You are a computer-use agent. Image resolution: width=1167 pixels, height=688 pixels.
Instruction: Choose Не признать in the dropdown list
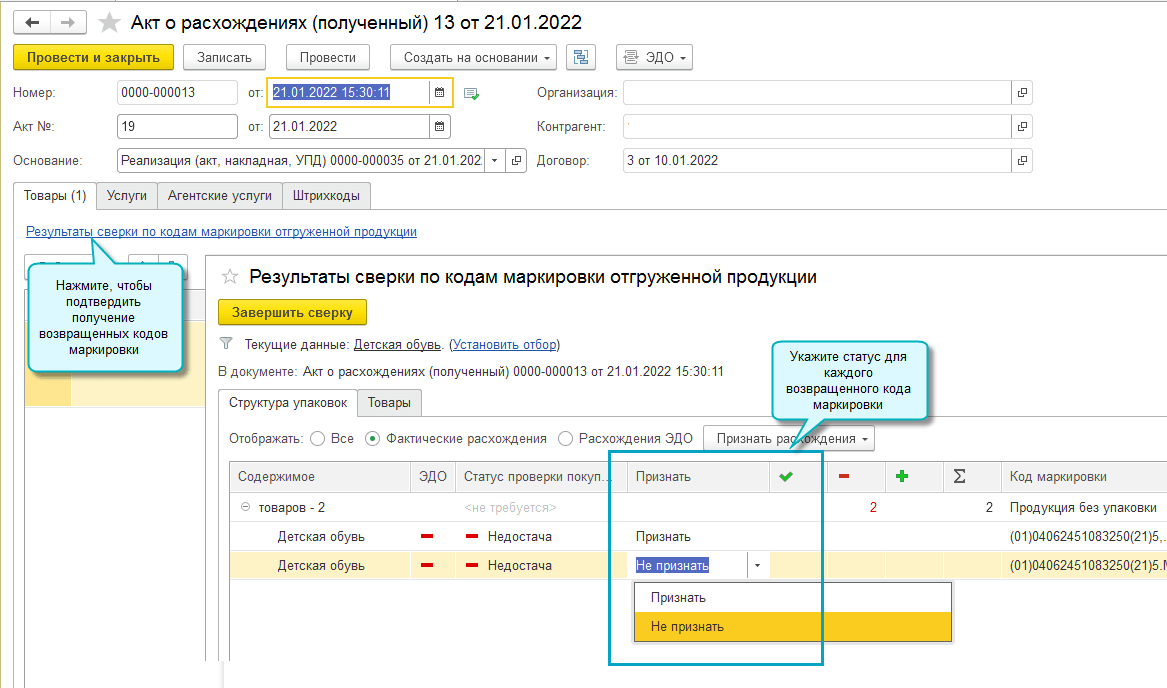(793, 626)
